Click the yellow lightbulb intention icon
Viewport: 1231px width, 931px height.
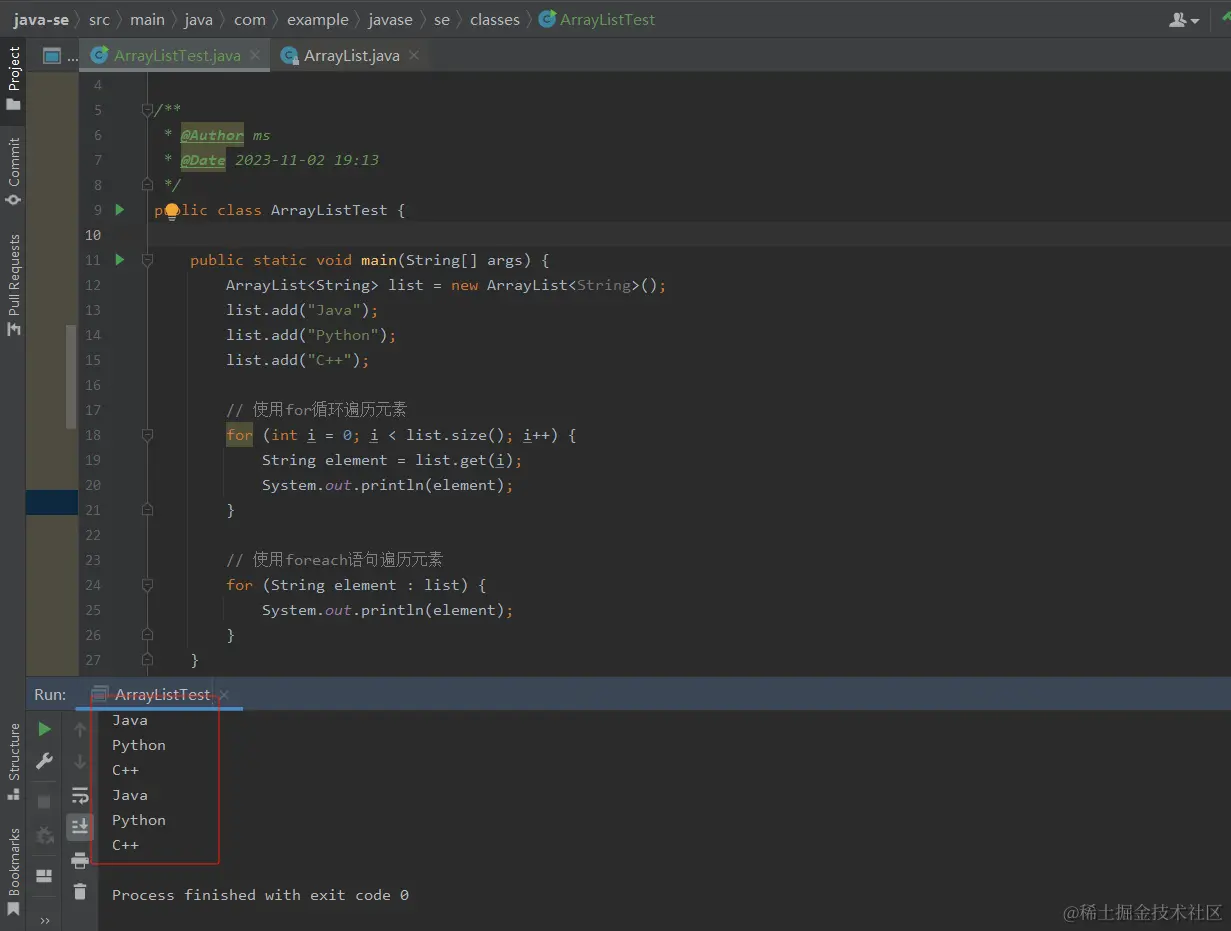[x=171, y=211]
